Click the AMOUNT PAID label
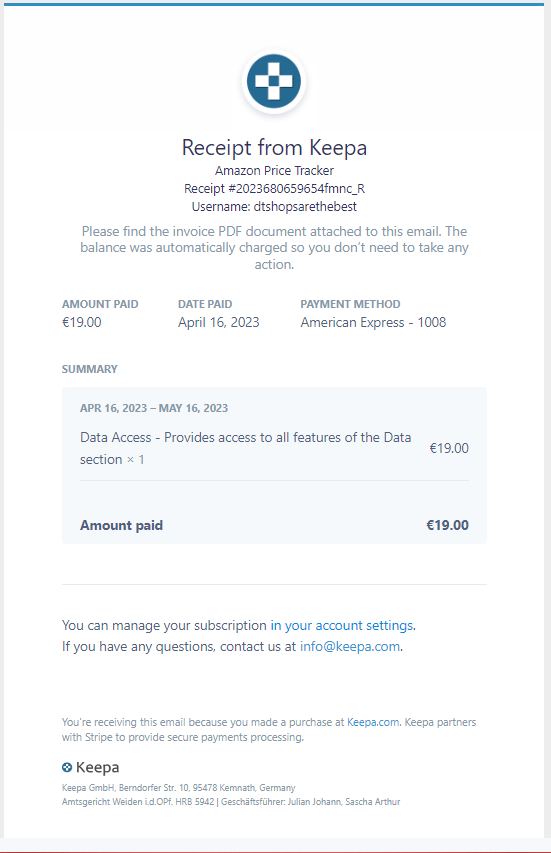The image size is (551, 853). [x=100, y=304]
